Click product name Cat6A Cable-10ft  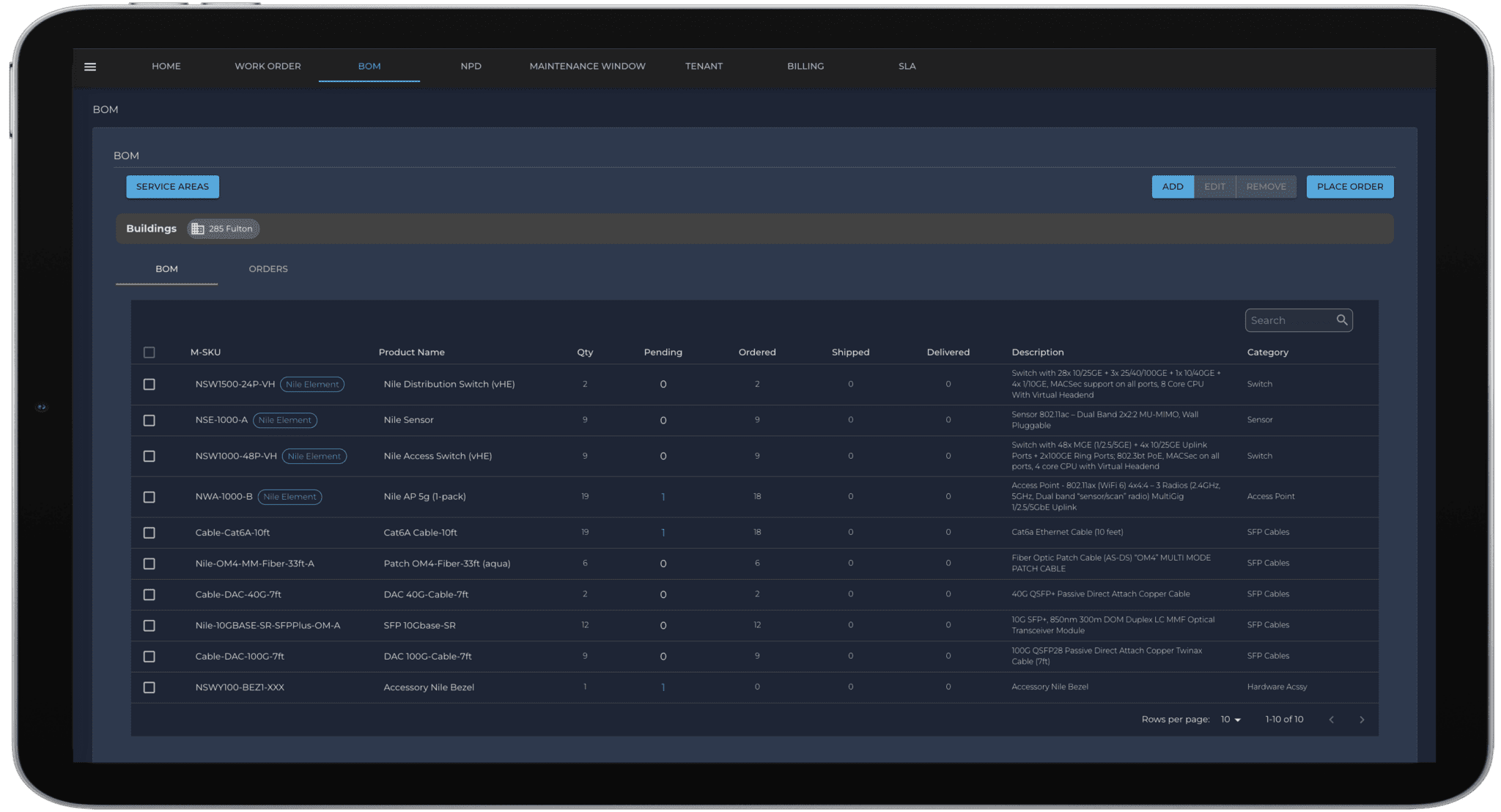tap(421, 533)
